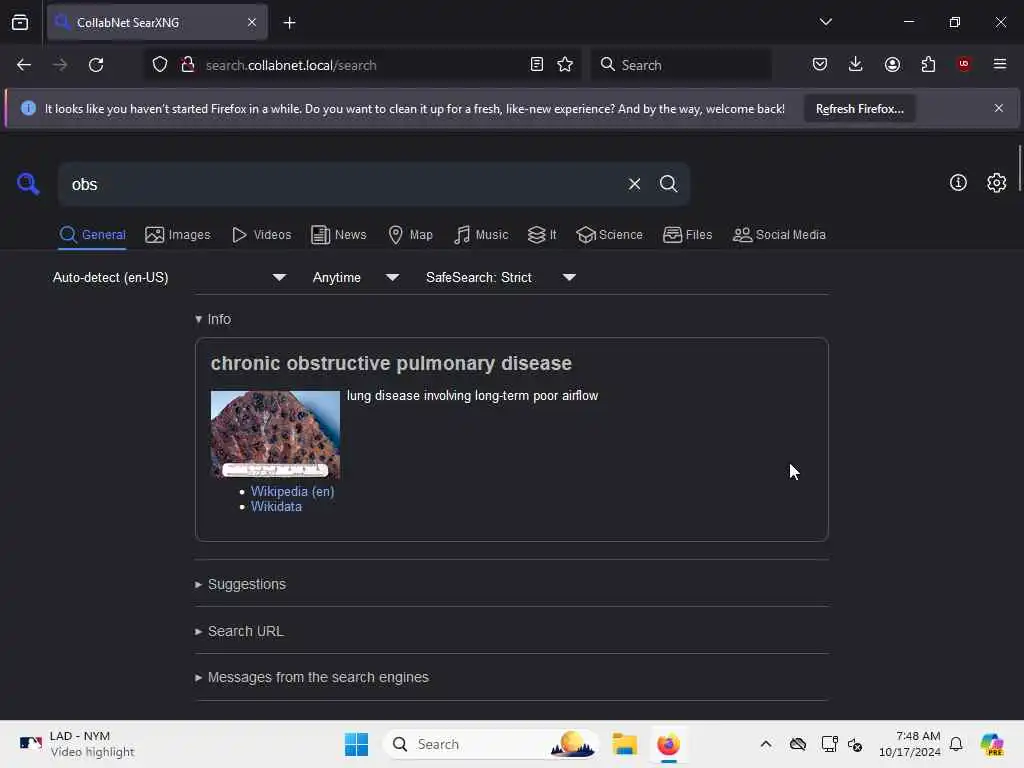Open Firefox application menu

pos(1000,64)
